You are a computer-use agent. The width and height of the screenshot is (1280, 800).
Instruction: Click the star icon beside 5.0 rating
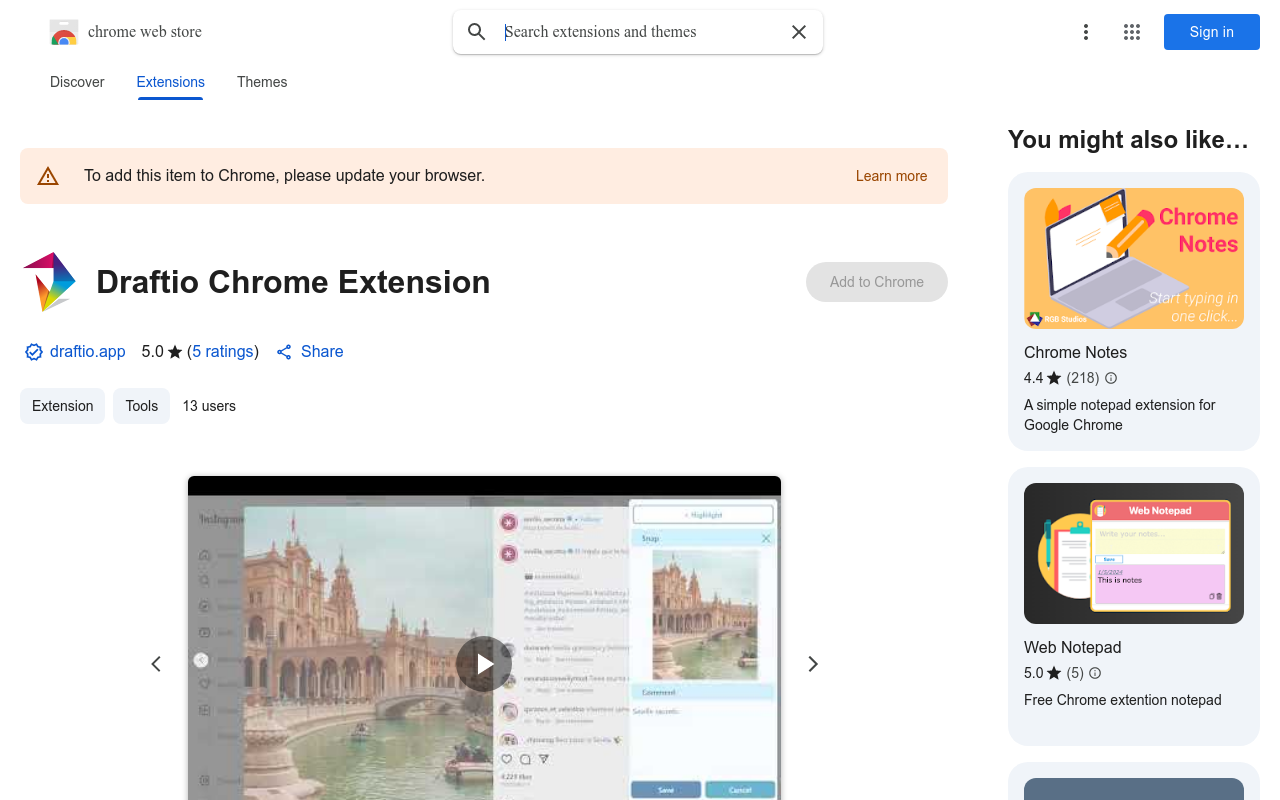(x=175, y=352)
